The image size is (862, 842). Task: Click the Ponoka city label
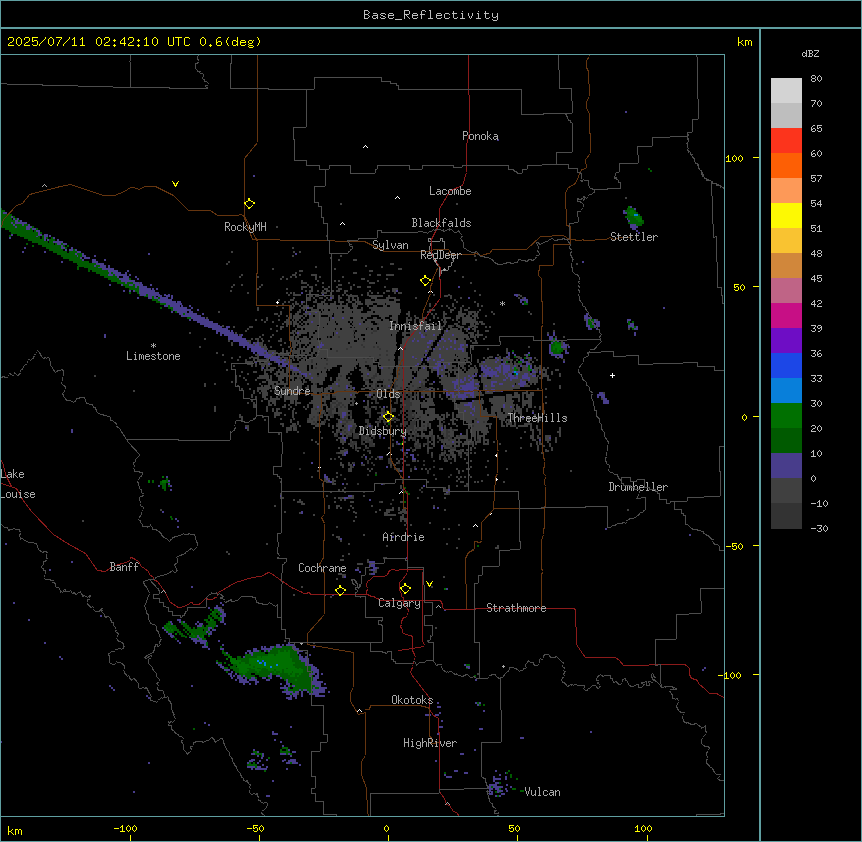(480, 136)
